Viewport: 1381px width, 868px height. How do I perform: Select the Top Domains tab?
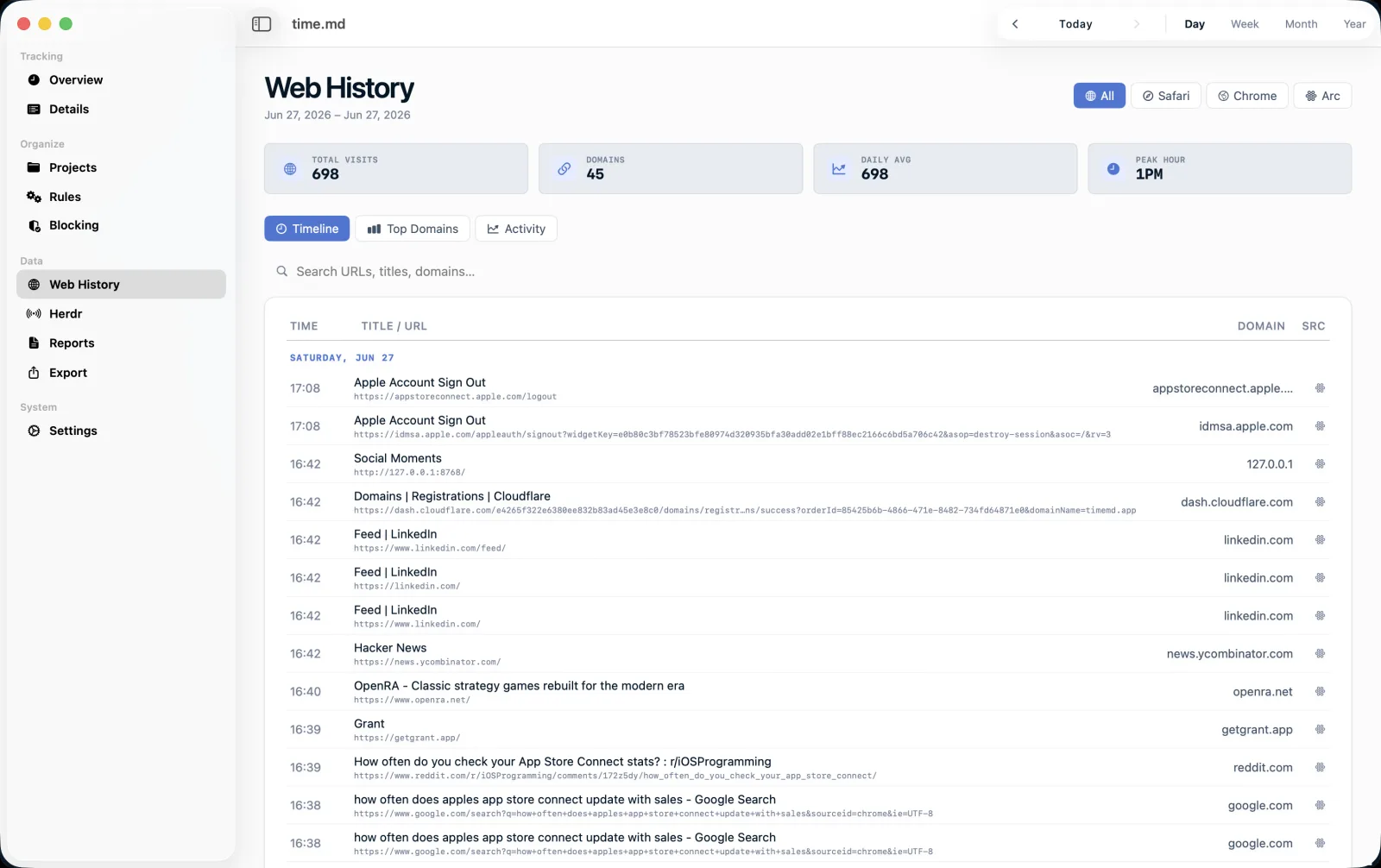tap(413, 229)
